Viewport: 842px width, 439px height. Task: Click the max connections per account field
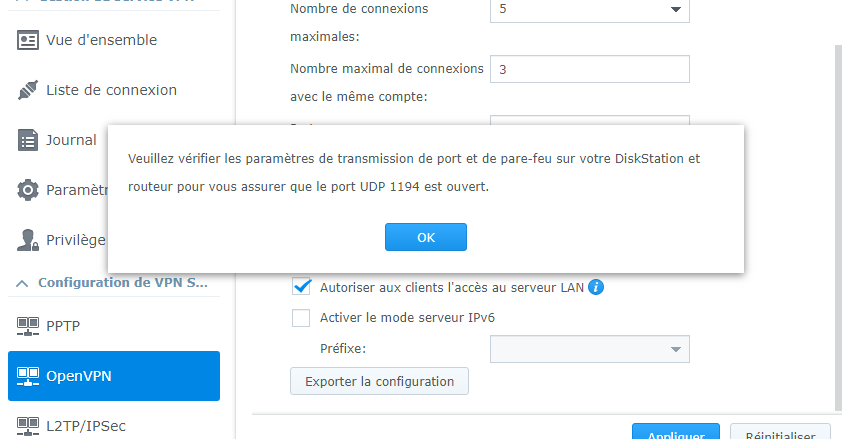[589, 69]
